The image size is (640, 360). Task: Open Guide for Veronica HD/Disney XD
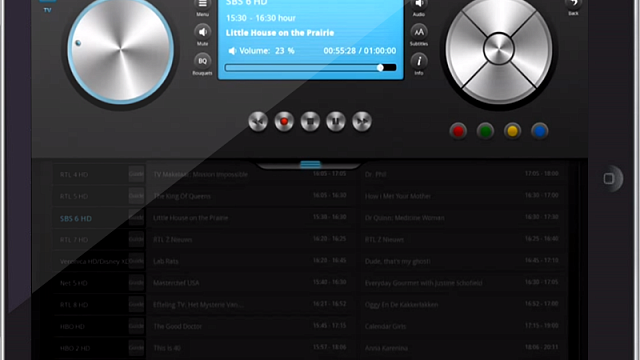pos(136,261)
